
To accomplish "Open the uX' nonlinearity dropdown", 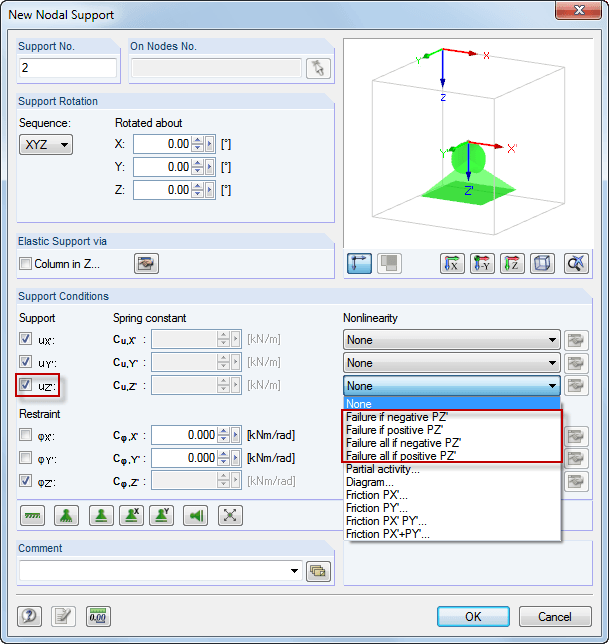I will coord(451,340).
